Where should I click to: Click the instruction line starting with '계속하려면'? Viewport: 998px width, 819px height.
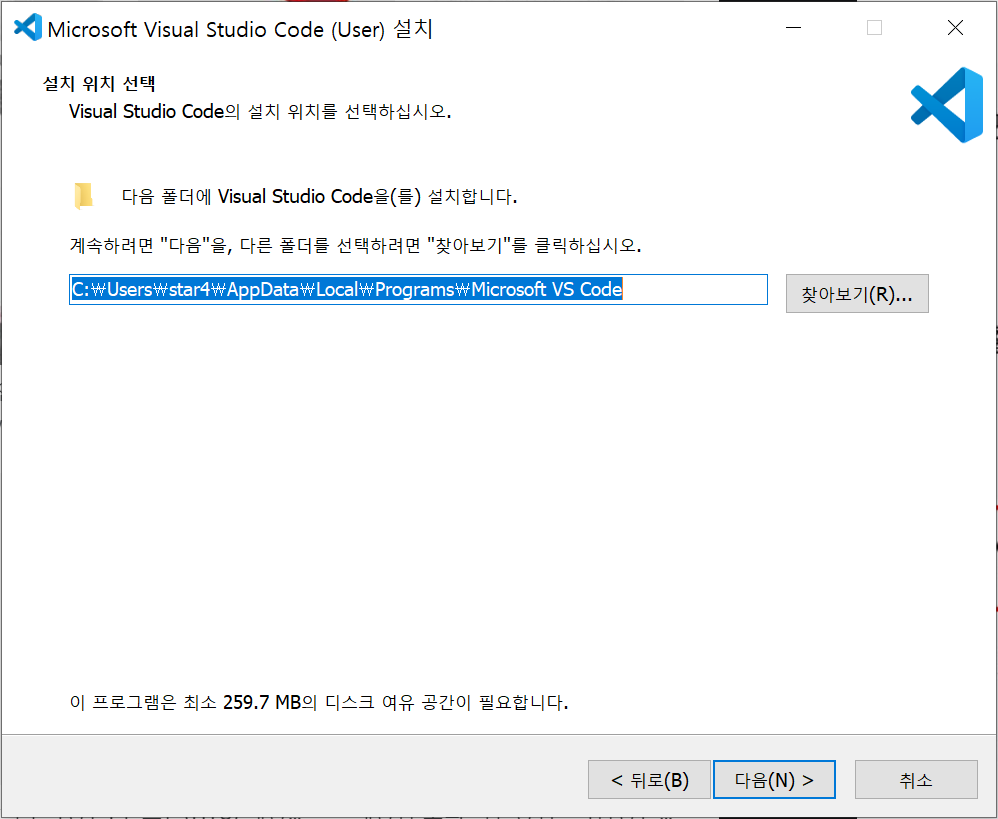tap(355, 245)
